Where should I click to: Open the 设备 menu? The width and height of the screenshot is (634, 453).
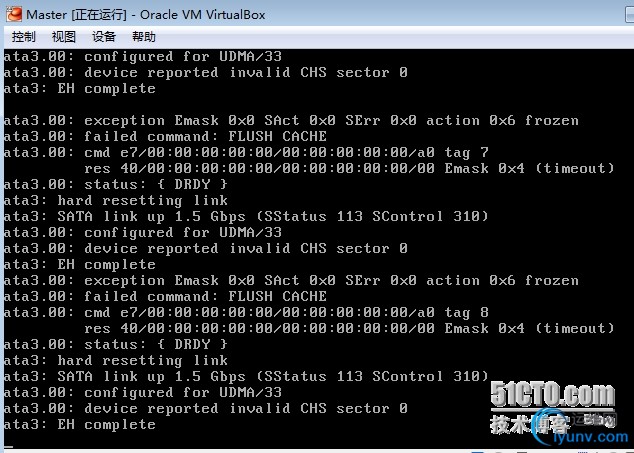(x=104, y=37)
